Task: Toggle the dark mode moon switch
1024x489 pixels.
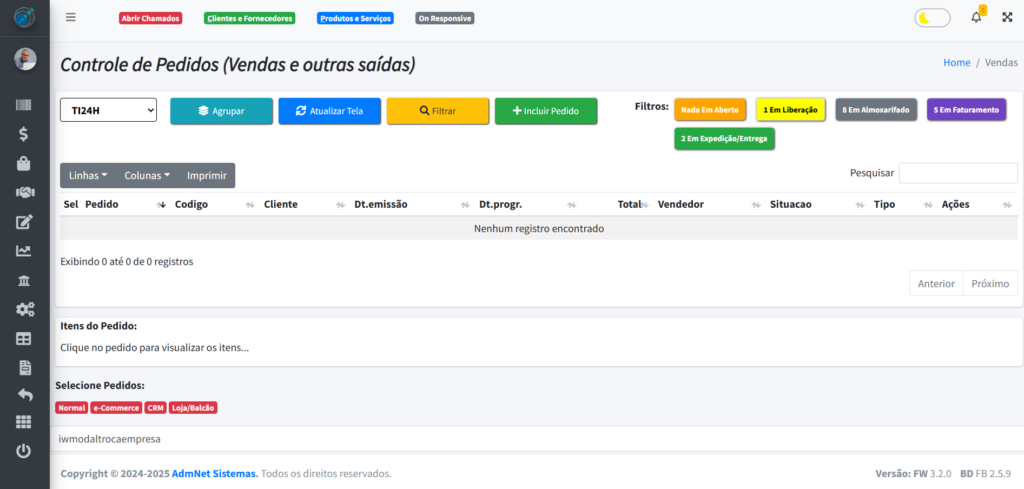Action: [932, 18]
